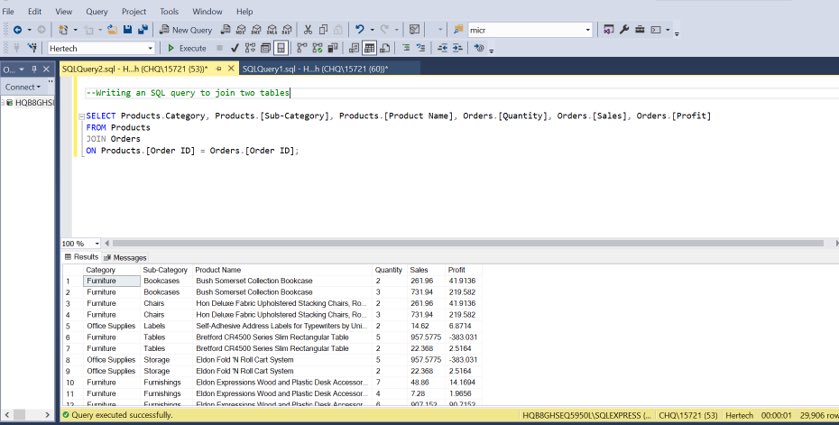Click the Save All icon
Image resolution: width=839 pixels, height=425 pixels.
pos(143,30)
